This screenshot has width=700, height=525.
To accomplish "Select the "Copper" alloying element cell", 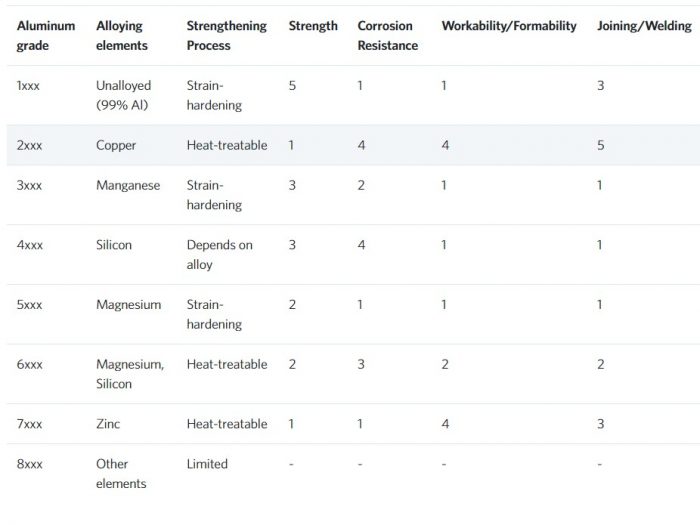I will 116,145.
